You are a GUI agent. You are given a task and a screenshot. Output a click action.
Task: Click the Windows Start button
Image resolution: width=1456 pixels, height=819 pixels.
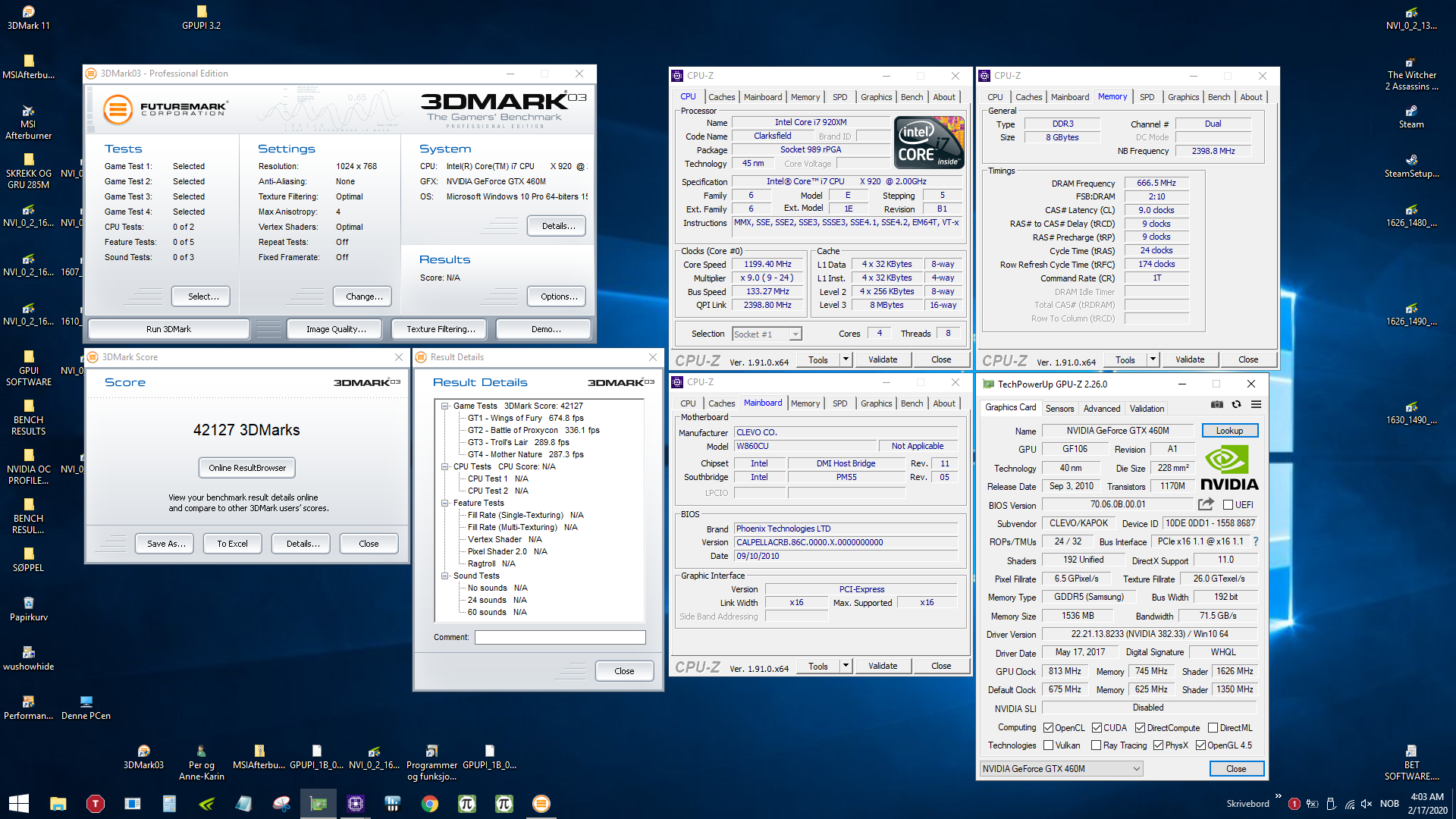[18, 804]
